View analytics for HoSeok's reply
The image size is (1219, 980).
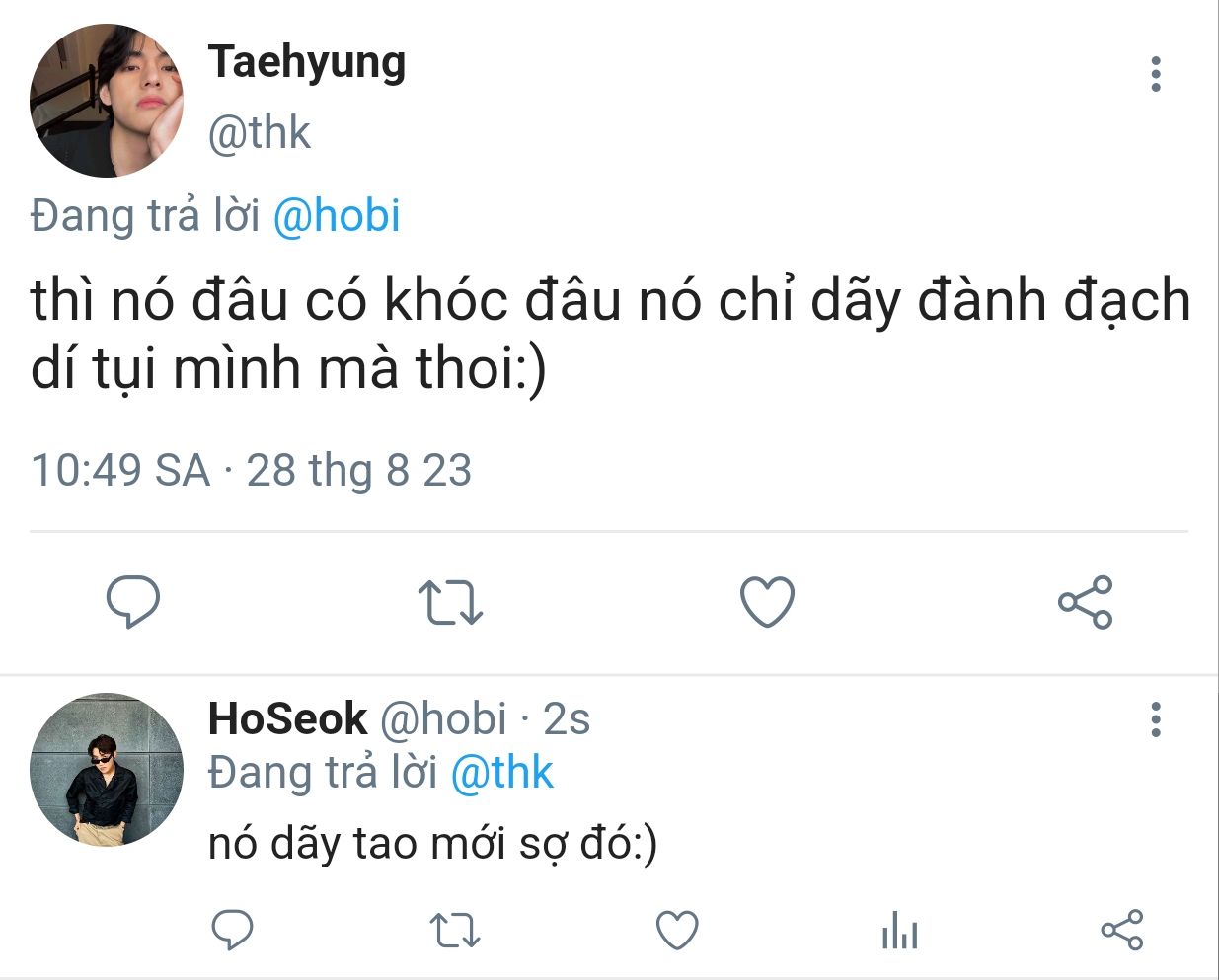[899, 930]
